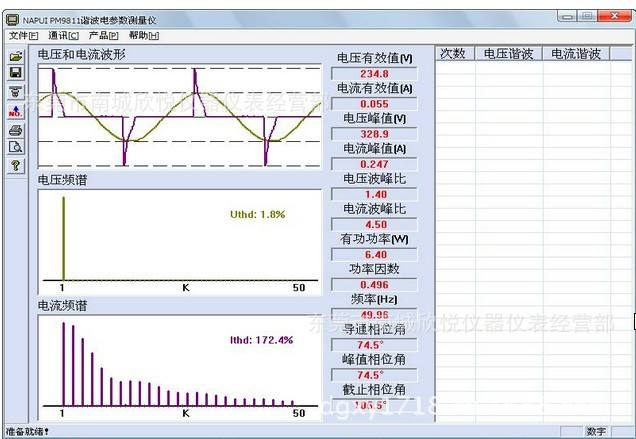The width and height of the screenshot is (636, 439).
Task: Click the 次数 column header
Action: tap(453, 54)
